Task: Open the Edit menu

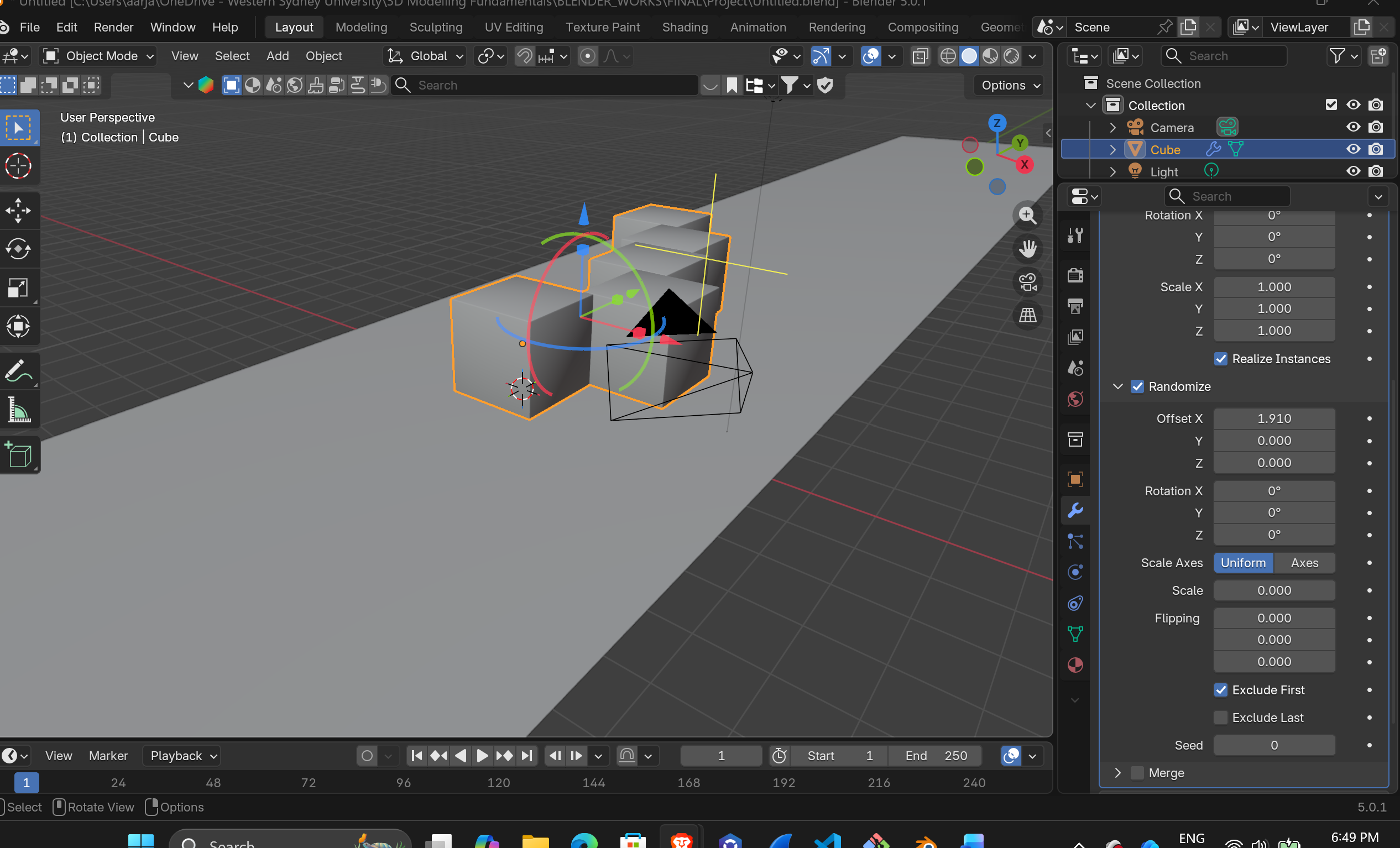Action: pos(66,27)
